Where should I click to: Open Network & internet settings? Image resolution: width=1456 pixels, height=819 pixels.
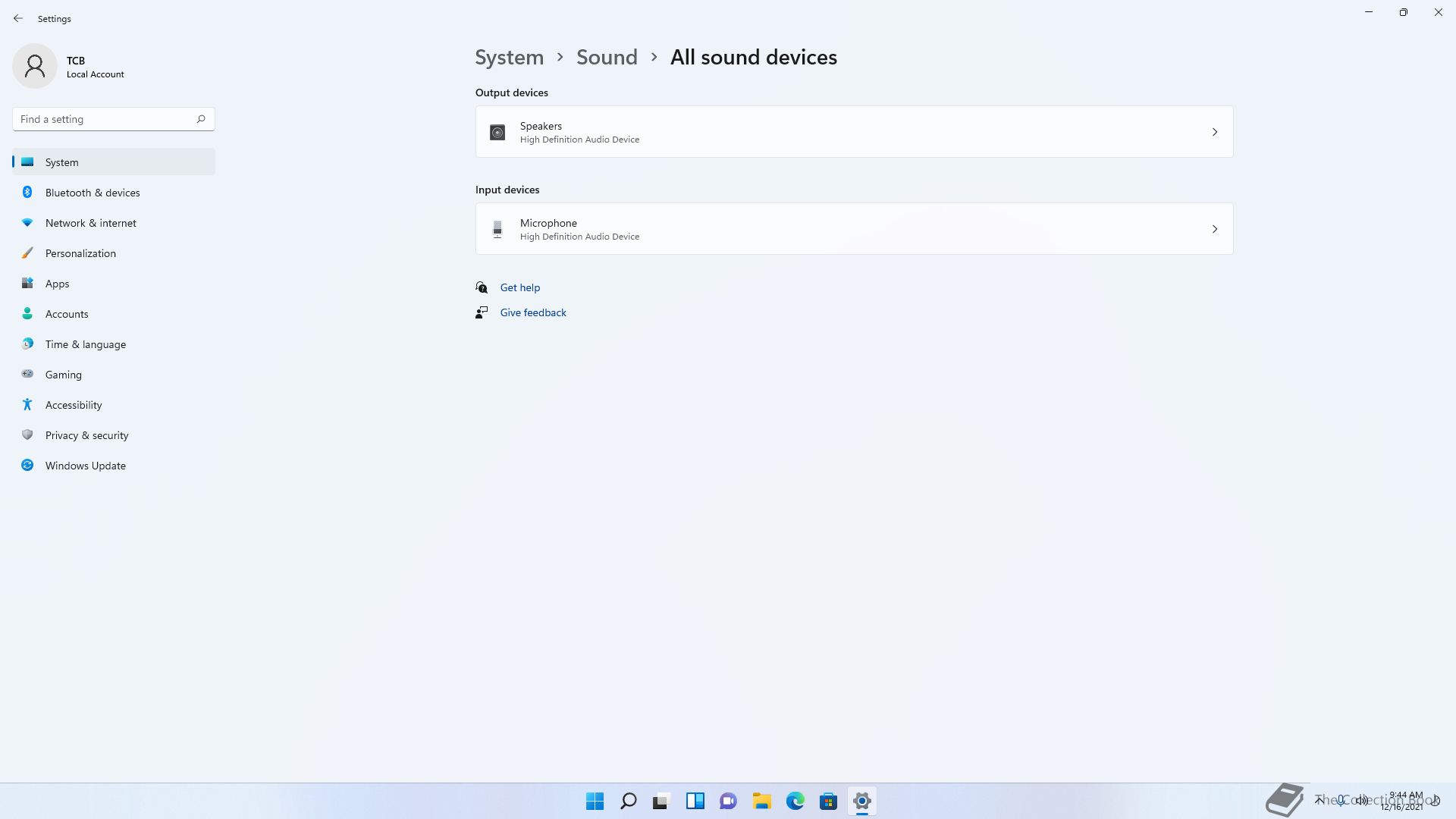[114, 223]
